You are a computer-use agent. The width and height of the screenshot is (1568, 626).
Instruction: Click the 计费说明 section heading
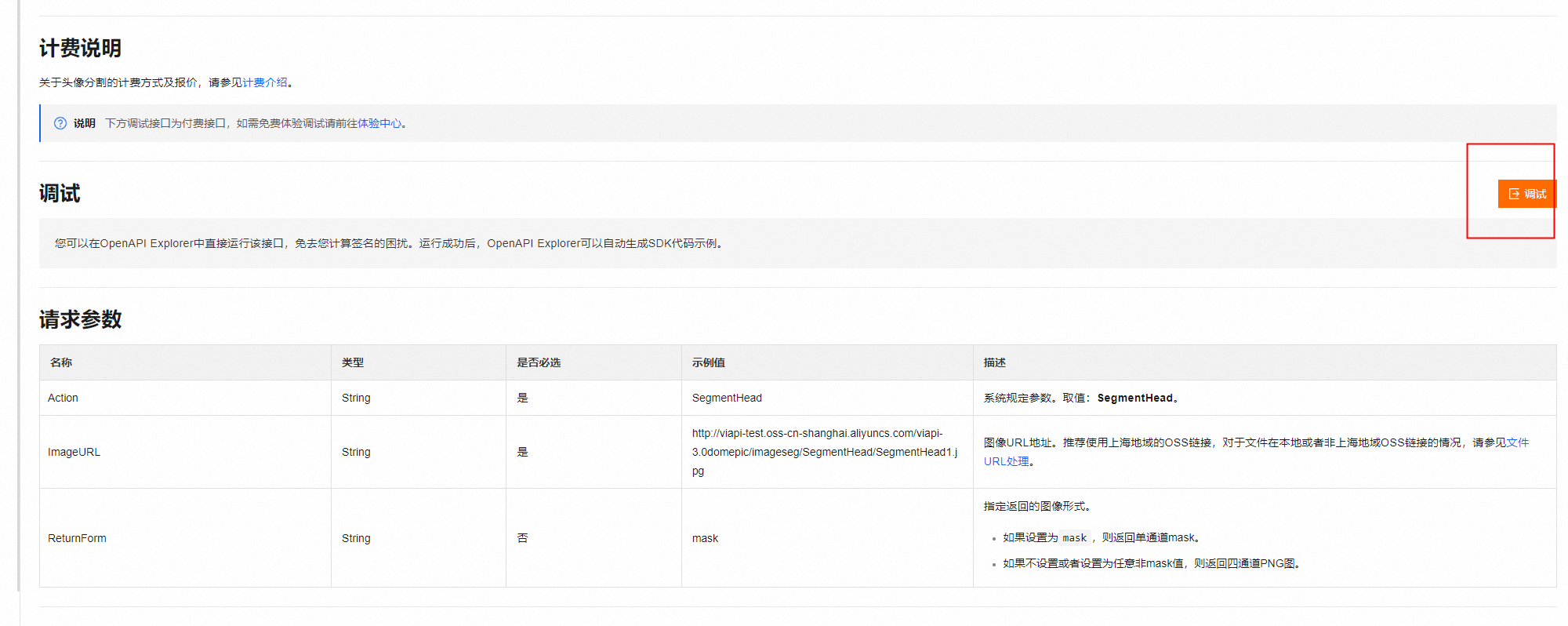80,49
